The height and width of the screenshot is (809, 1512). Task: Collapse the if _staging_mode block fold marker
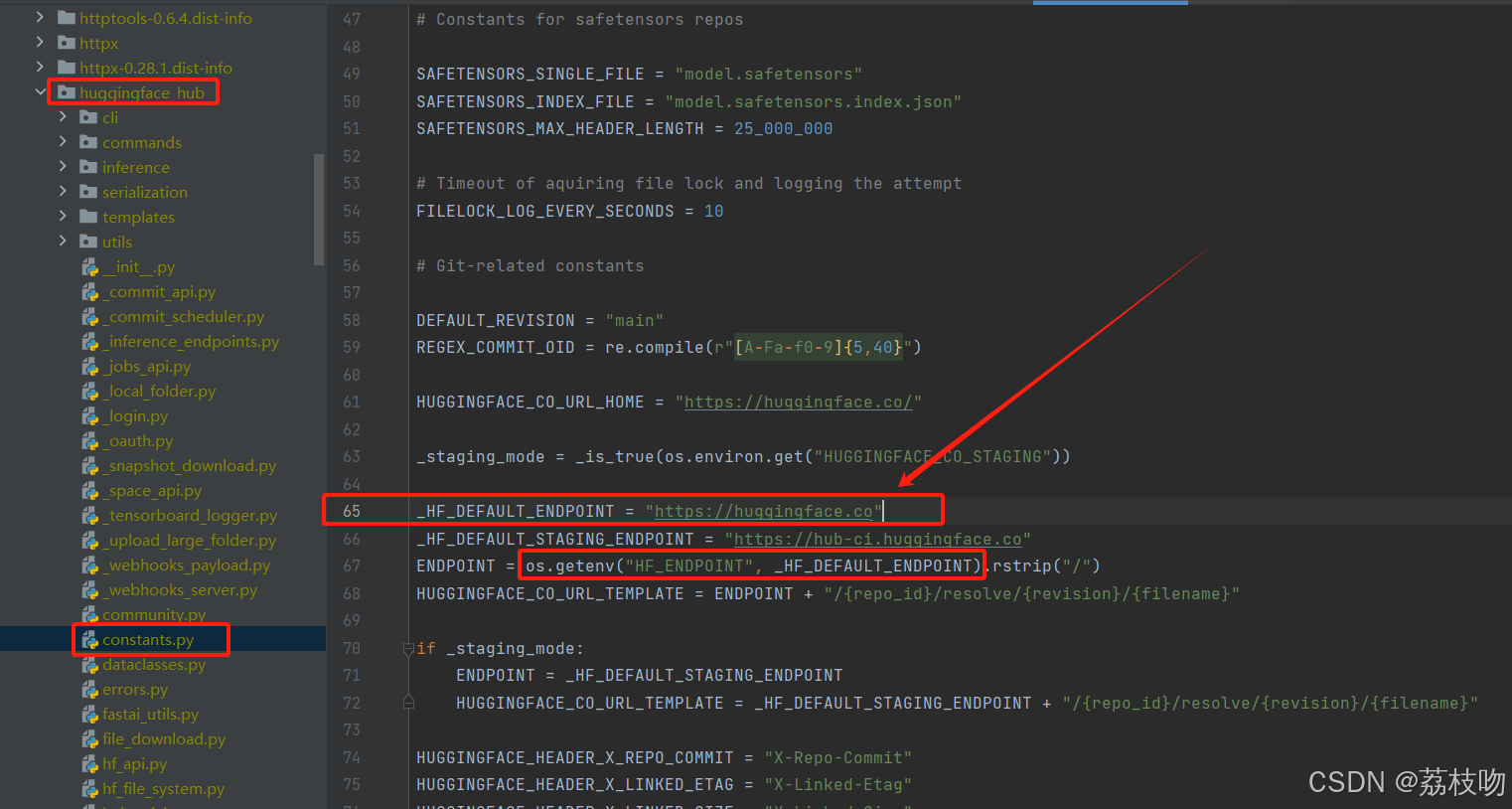[x=408, y=648]
